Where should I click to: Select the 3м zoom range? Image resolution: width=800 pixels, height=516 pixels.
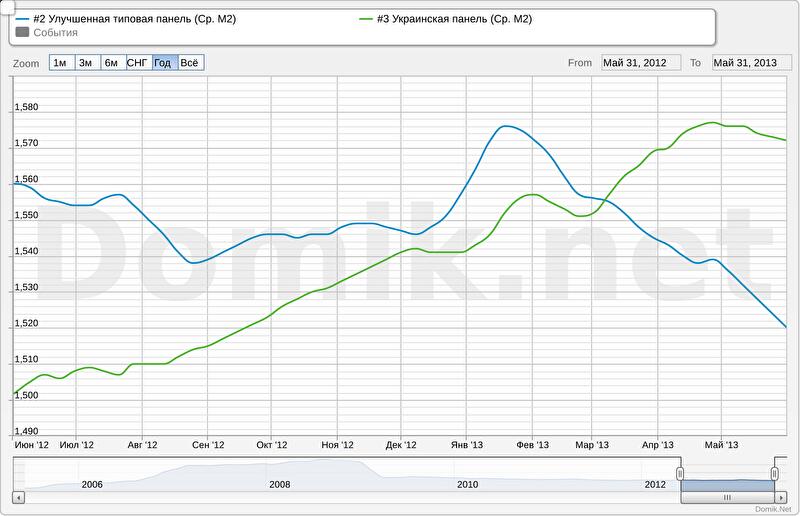[x=87, y=63]
